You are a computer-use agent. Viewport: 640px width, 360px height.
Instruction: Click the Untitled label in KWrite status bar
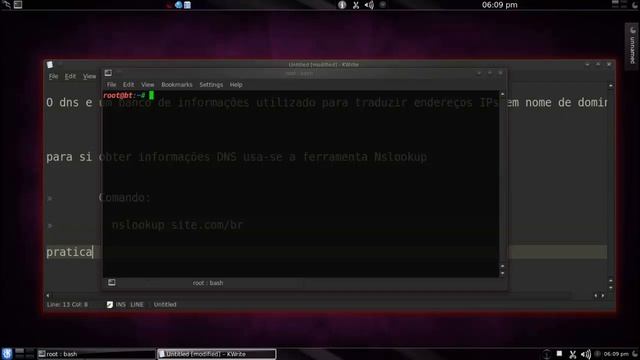(x=165, y=304)
